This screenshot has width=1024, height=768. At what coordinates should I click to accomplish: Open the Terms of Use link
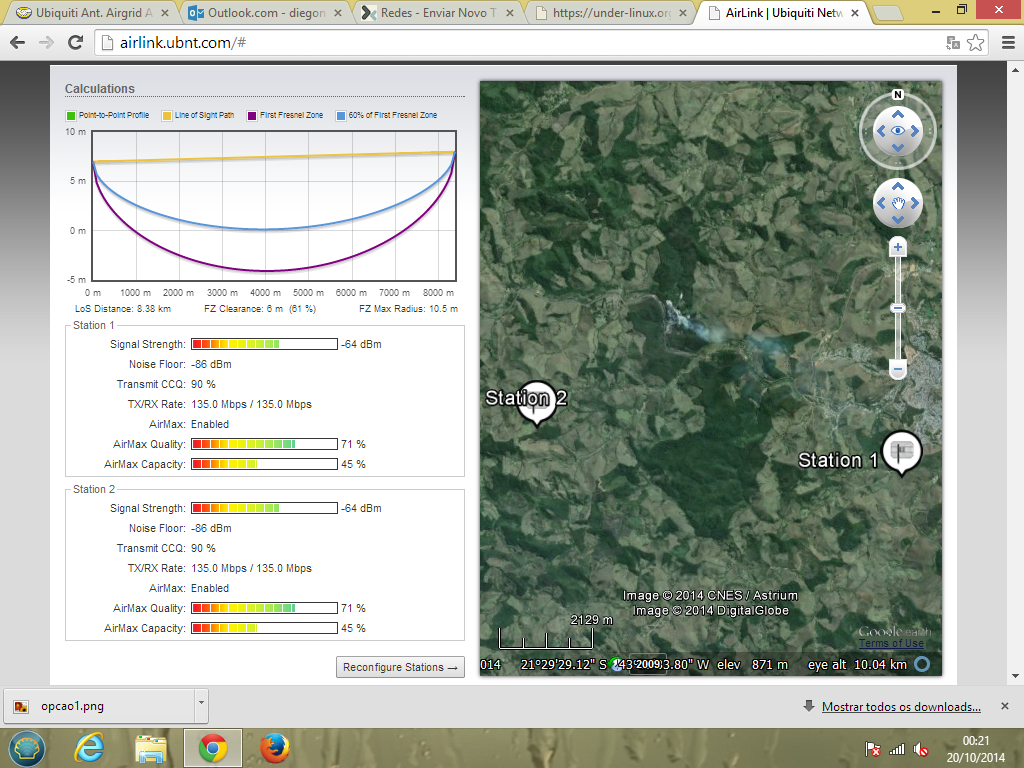(x=891, y=643)
